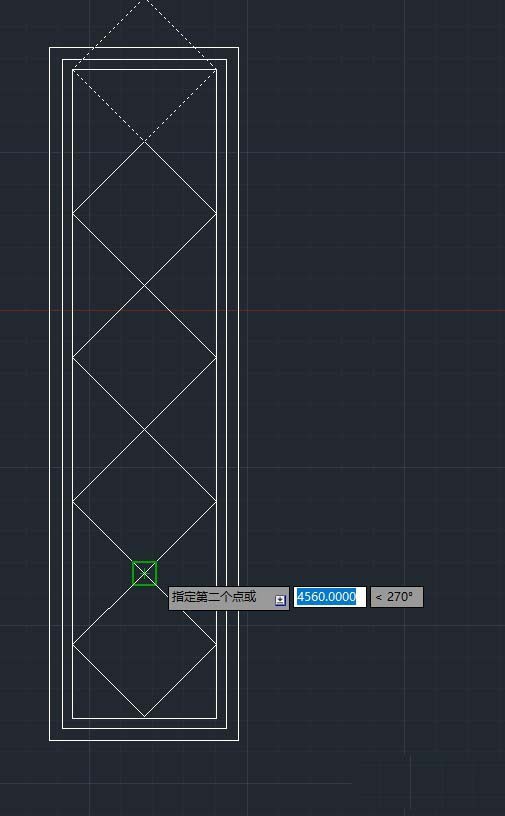Open the dynamic prompt options dropdown icon
Screen dimensions: 505x816
280,600
